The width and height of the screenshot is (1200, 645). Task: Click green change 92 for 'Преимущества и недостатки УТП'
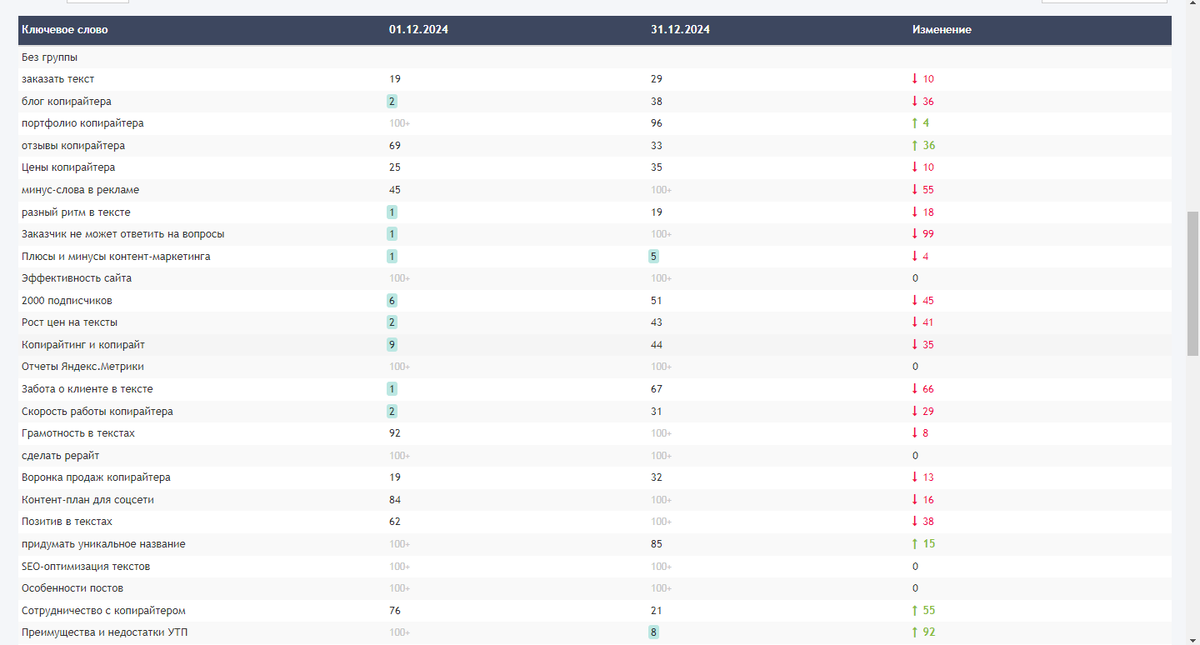click(929, 632)
